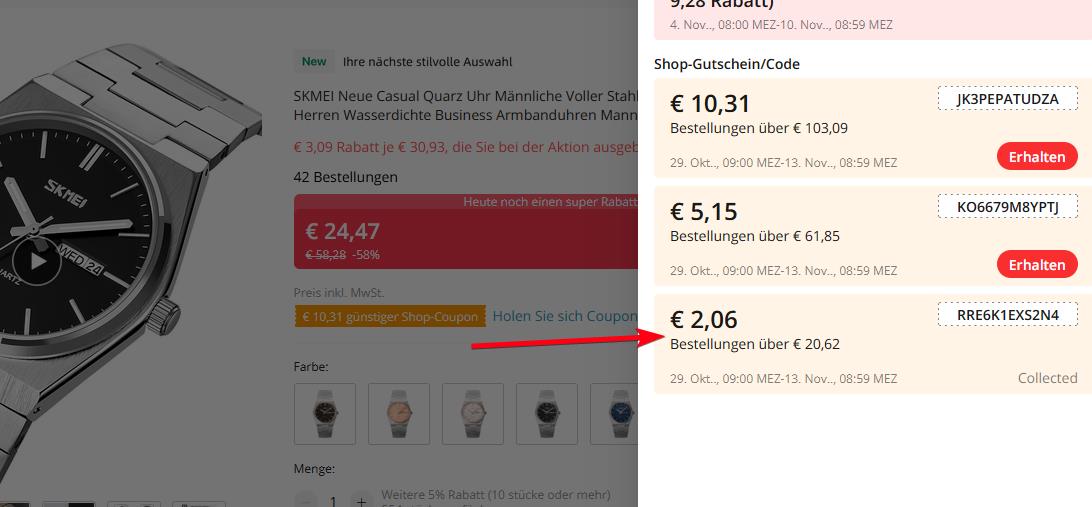Select the blue dial watch color swatch

click(x=615, y=413)
